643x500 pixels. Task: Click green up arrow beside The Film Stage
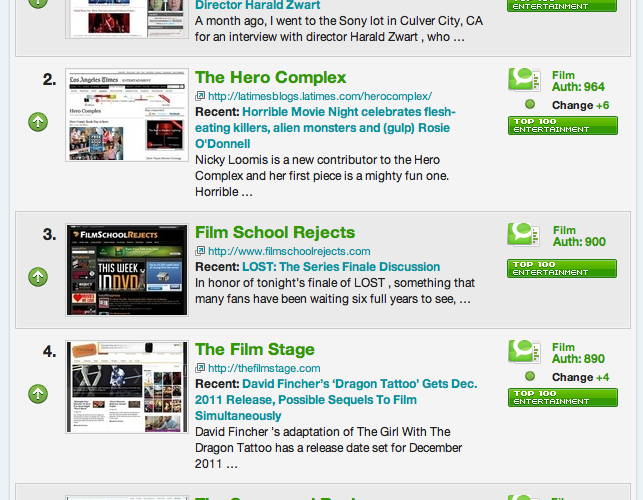coord(38,395)
